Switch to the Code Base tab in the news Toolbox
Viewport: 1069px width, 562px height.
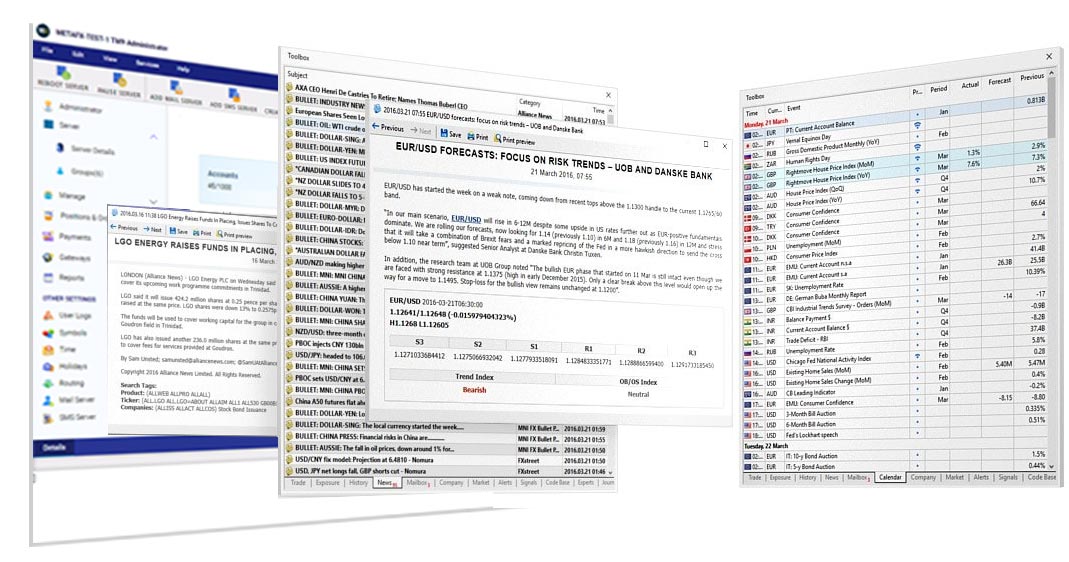pos(557,482)
